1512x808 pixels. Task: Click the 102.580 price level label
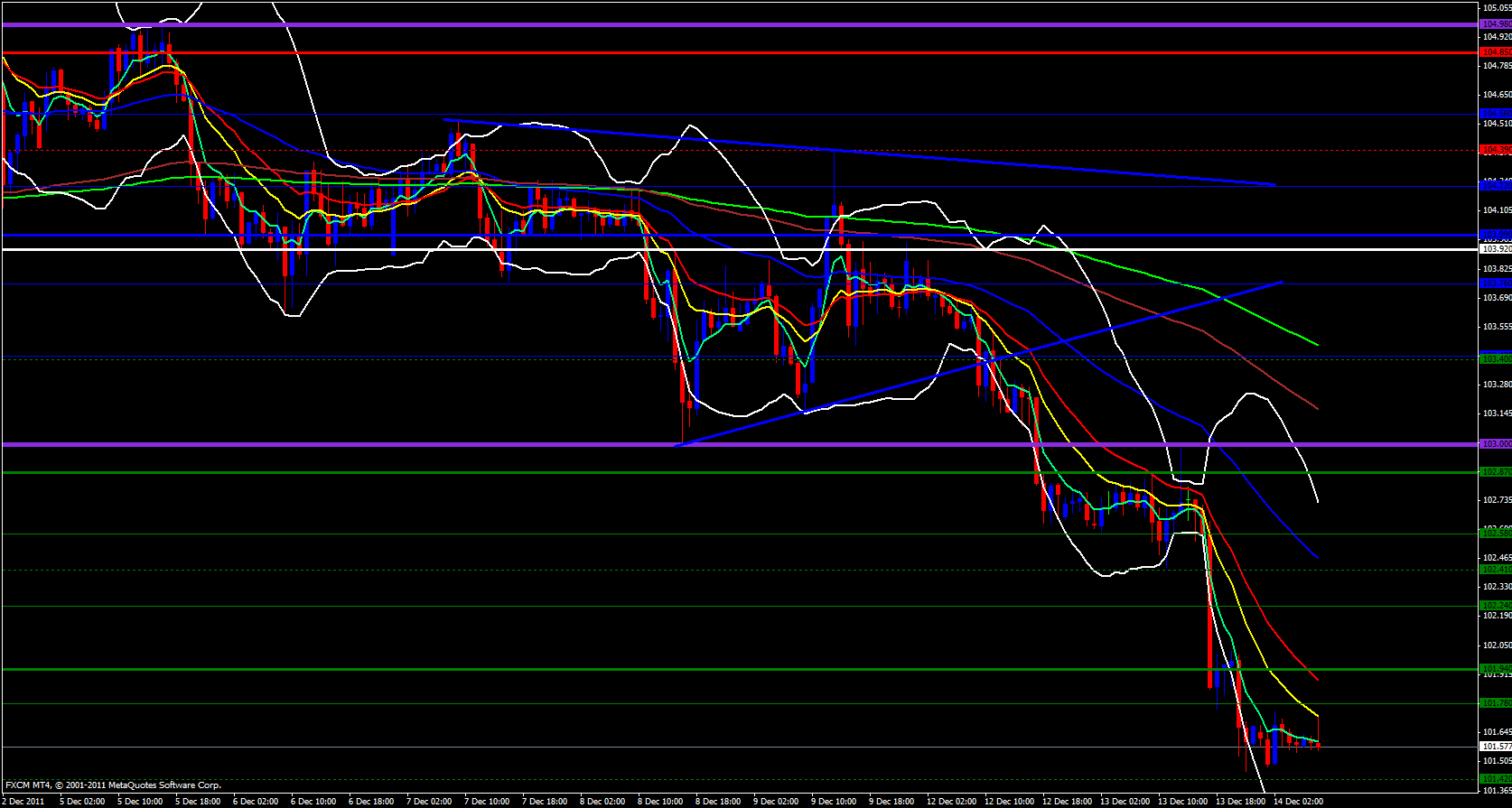click(x=1496, y=534)
